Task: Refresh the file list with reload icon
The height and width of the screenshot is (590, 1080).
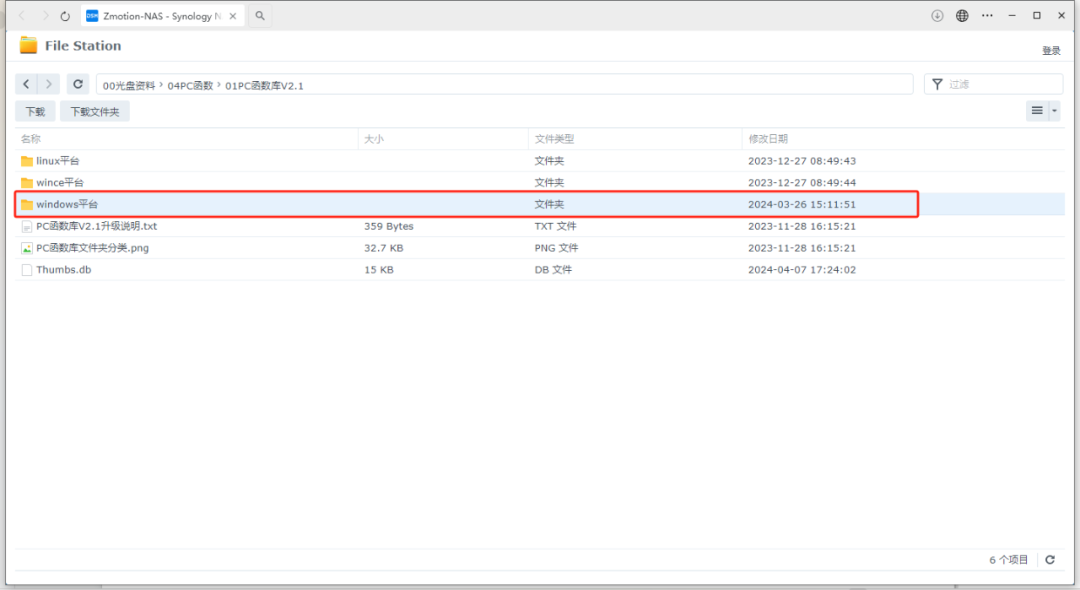Action: (77, 84)
